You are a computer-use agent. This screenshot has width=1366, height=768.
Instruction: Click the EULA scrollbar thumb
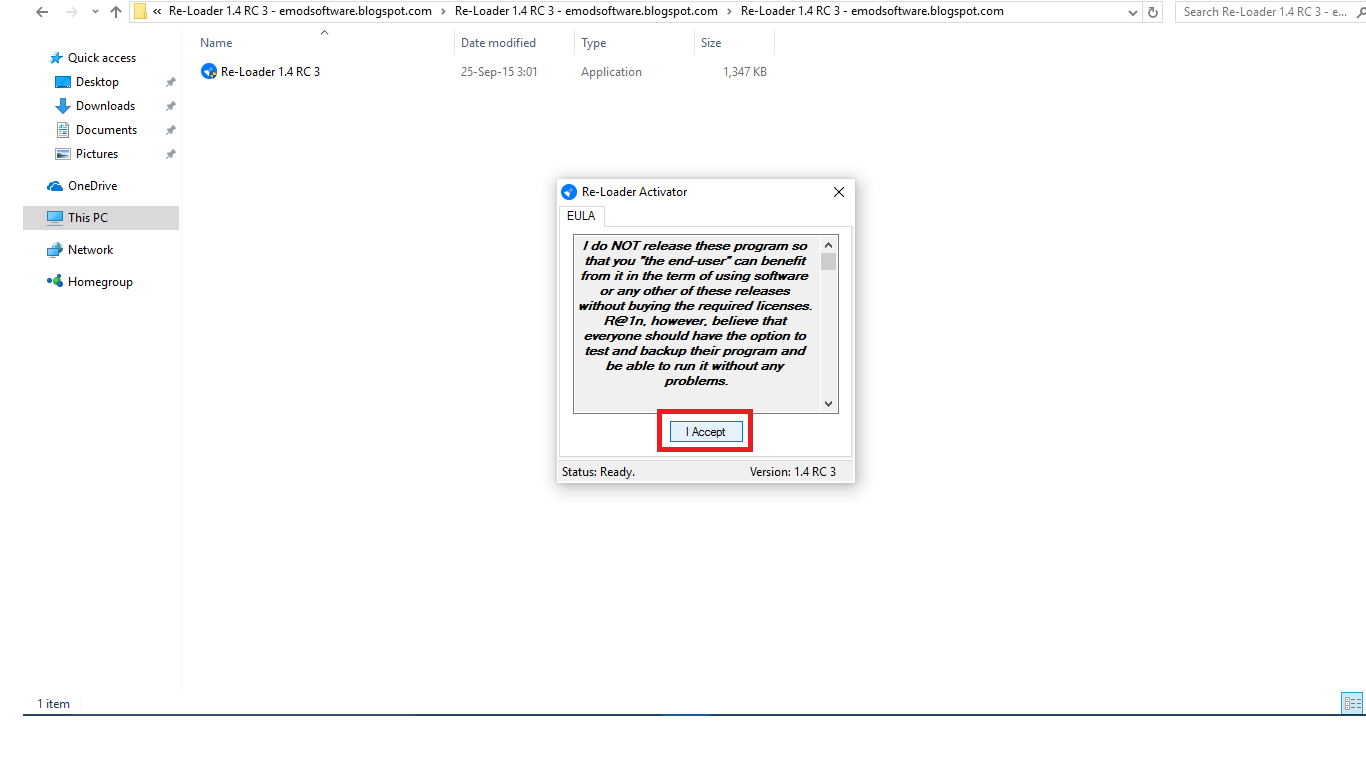[x=828, y=262]
